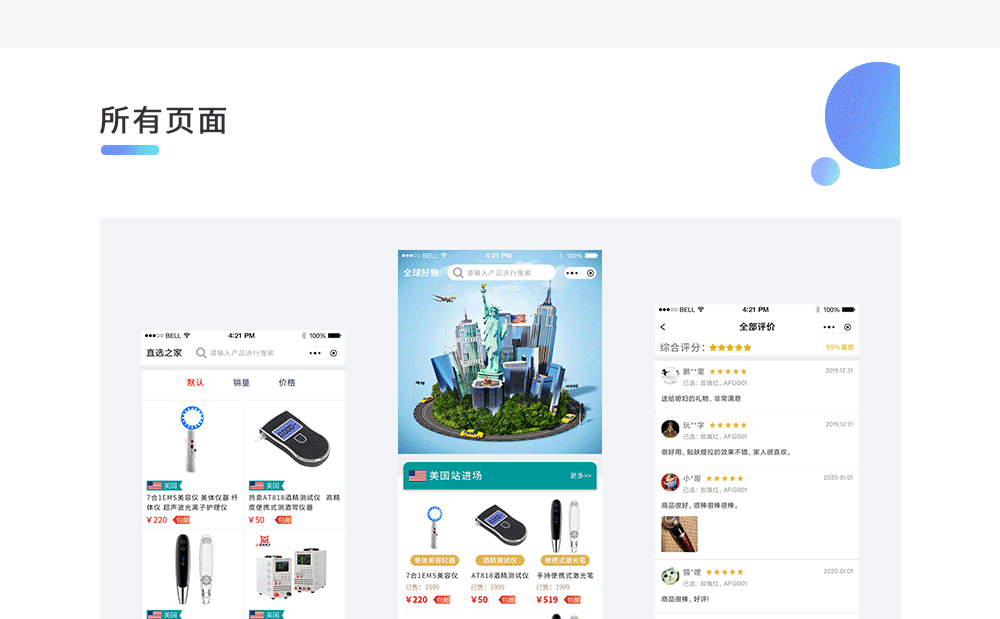Screen dimensions: 1000x619
Task: Tap the circular close target icon in the 全球好物 header
Action: point(591,273)
